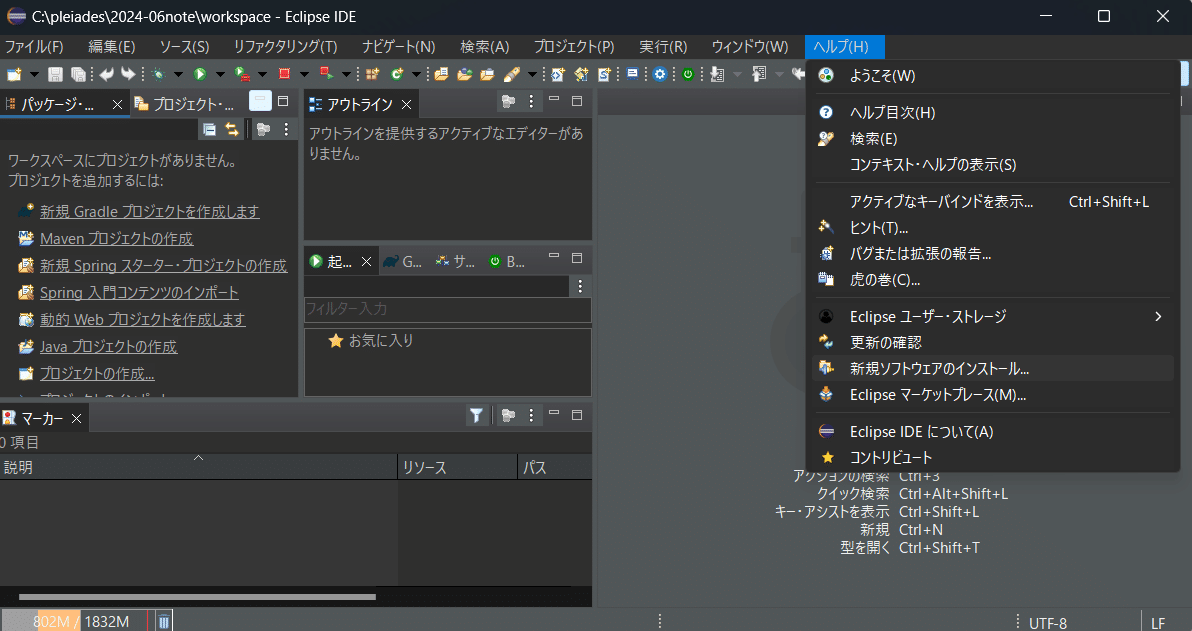Maximize the アウトライン view

[577, 100]
